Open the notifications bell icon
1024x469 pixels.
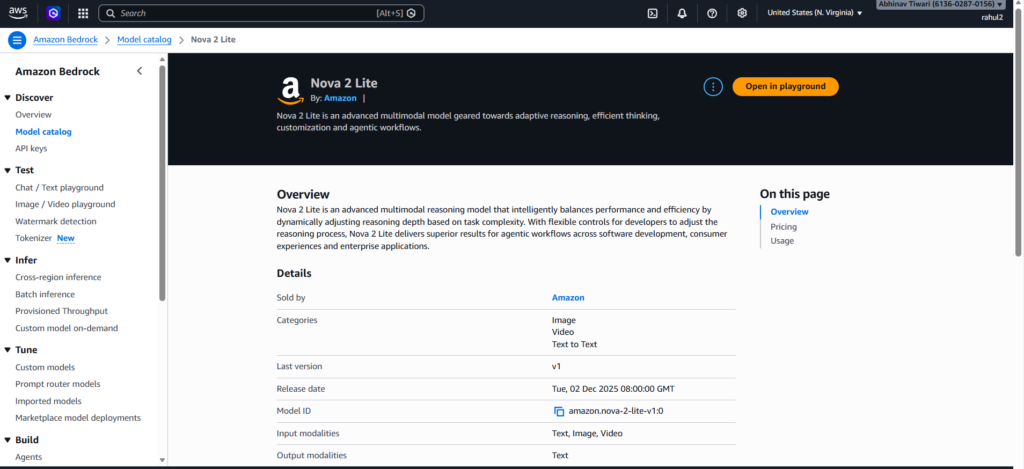(682, 13)
